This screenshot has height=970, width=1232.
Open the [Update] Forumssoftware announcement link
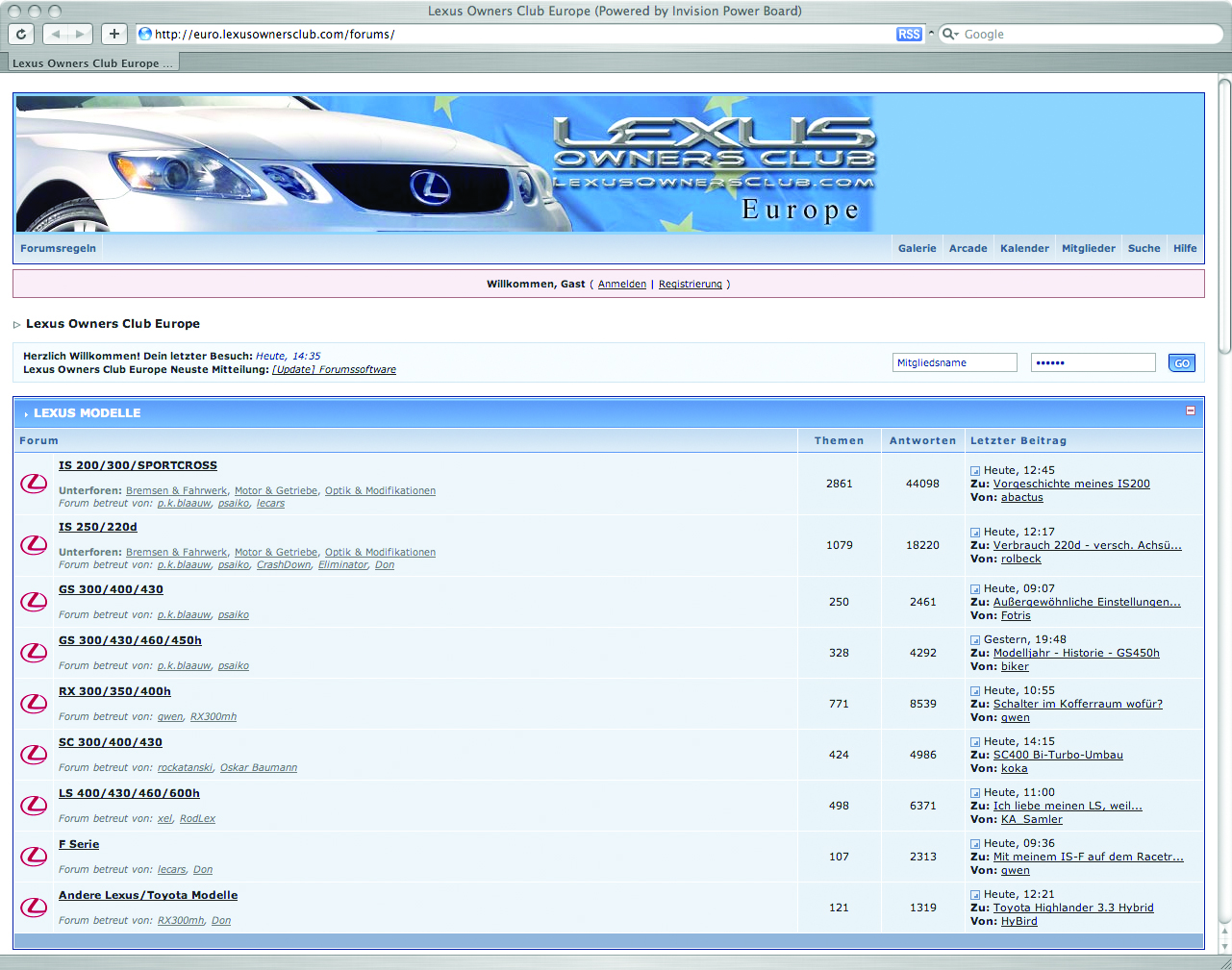(334, 370)
